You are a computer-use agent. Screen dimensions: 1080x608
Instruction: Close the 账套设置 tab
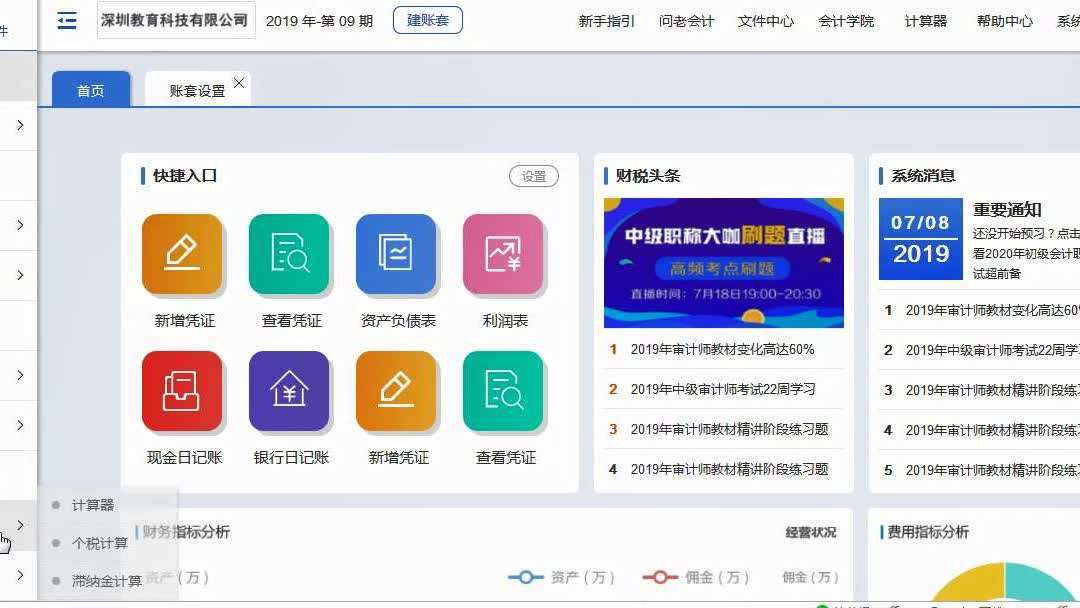pyautogui.click(x=237, y=84)
